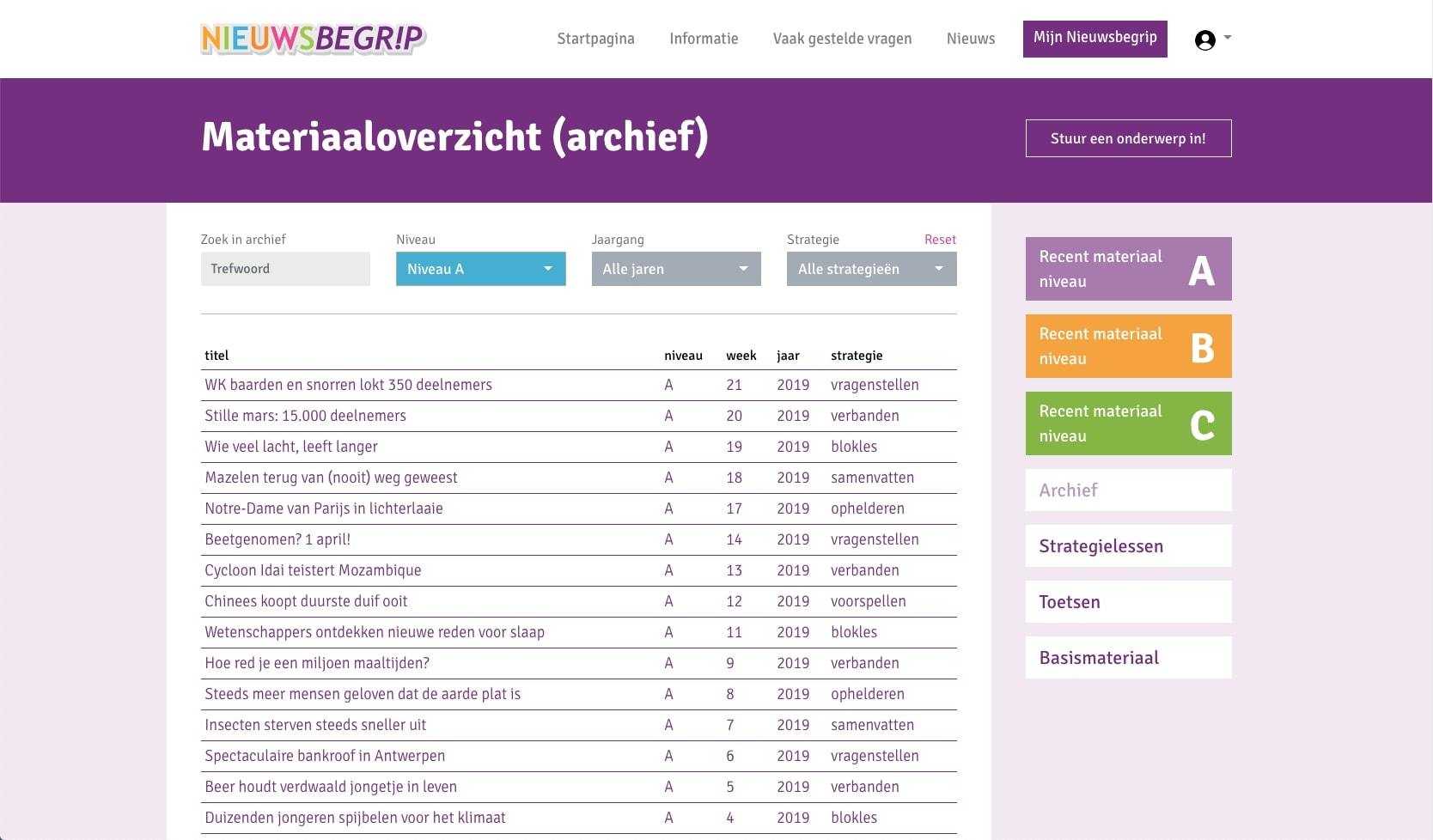The width and height of the screenshot is (1433, 840).
Task: Reset the archive filters
Action: point(940,240)
